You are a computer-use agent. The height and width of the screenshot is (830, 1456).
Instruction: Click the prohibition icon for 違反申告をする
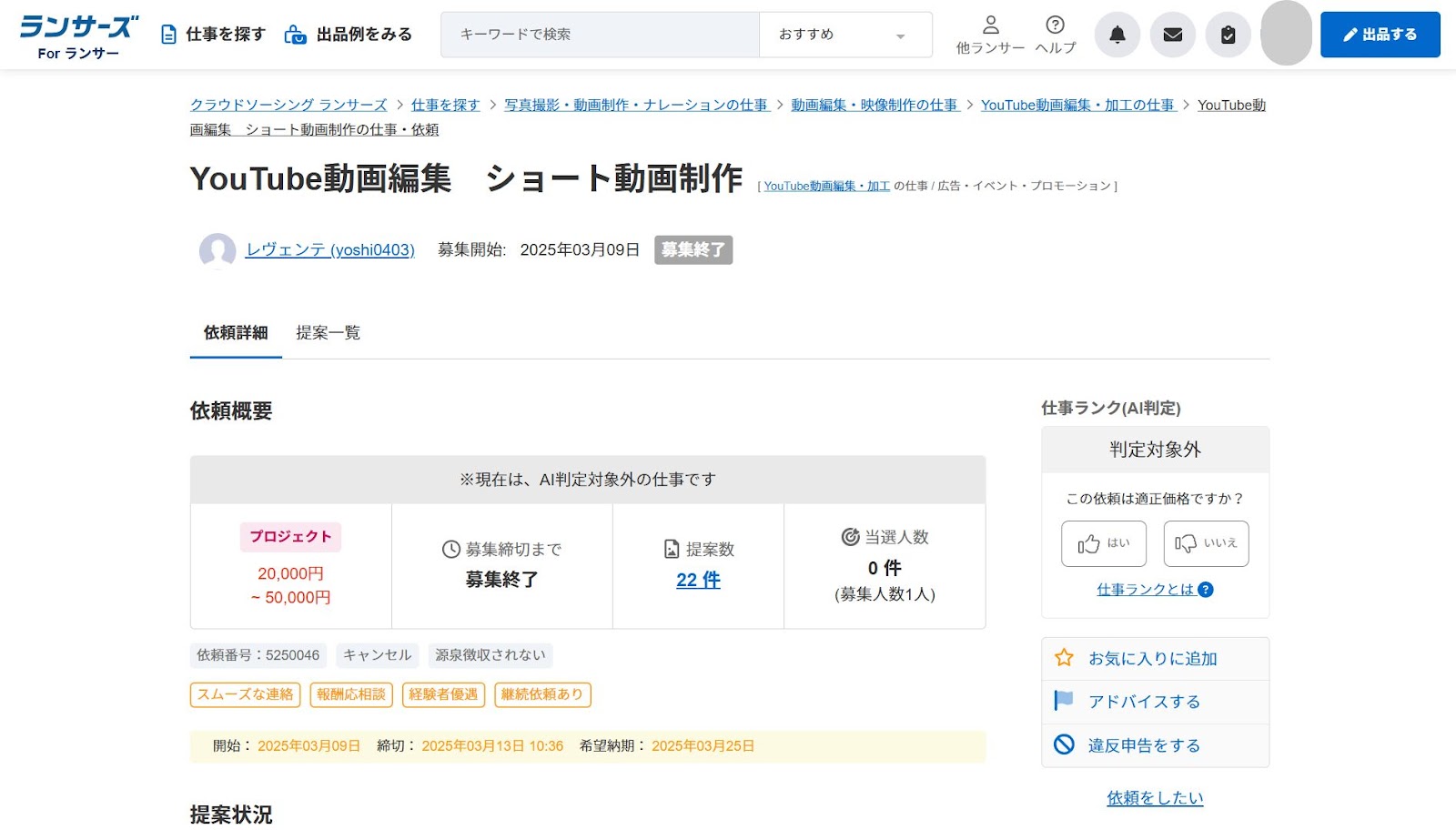pos(1064,744)
